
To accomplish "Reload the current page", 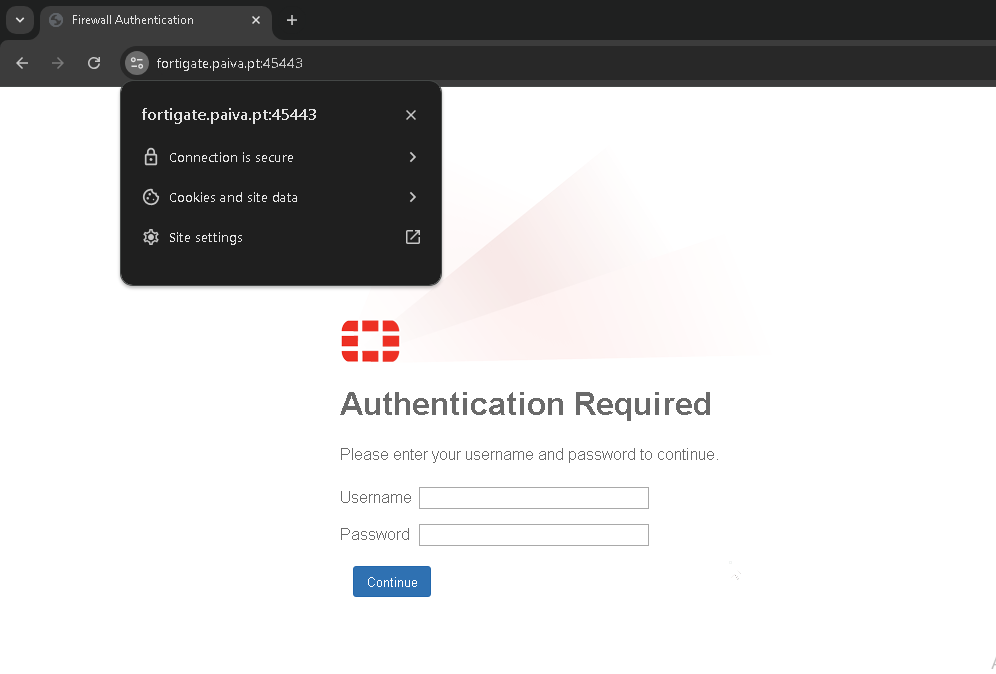I will click(x=94, y=63).
